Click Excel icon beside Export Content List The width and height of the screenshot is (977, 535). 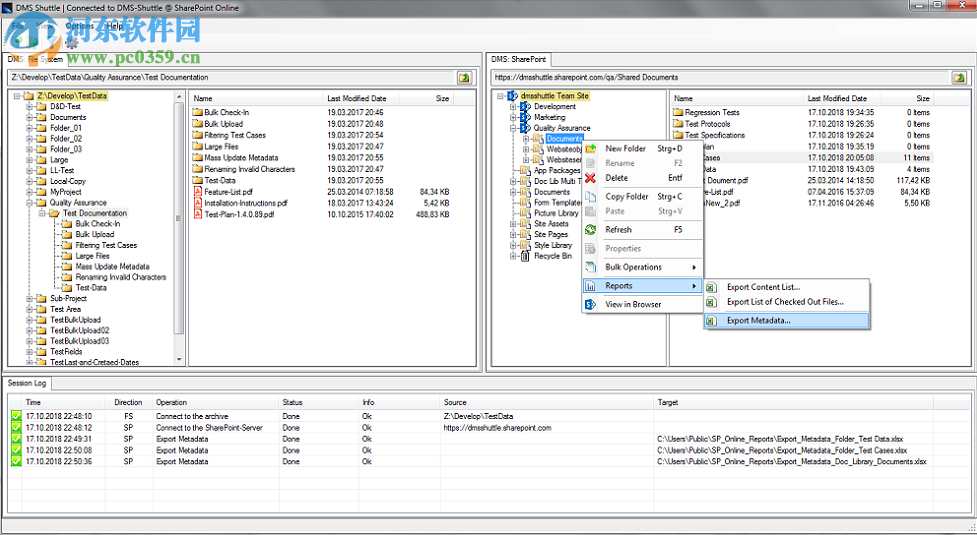(712, 287)
